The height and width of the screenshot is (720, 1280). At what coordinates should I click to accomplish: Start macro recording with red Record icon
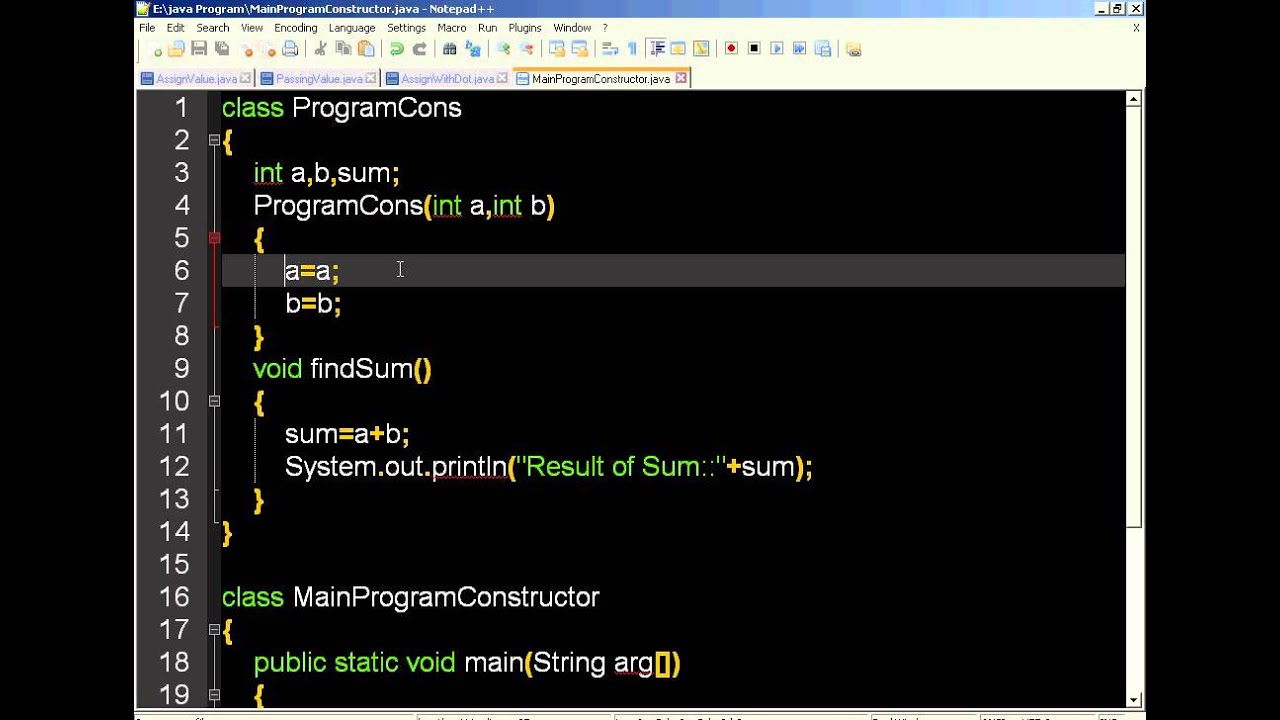tap(731, 49)
